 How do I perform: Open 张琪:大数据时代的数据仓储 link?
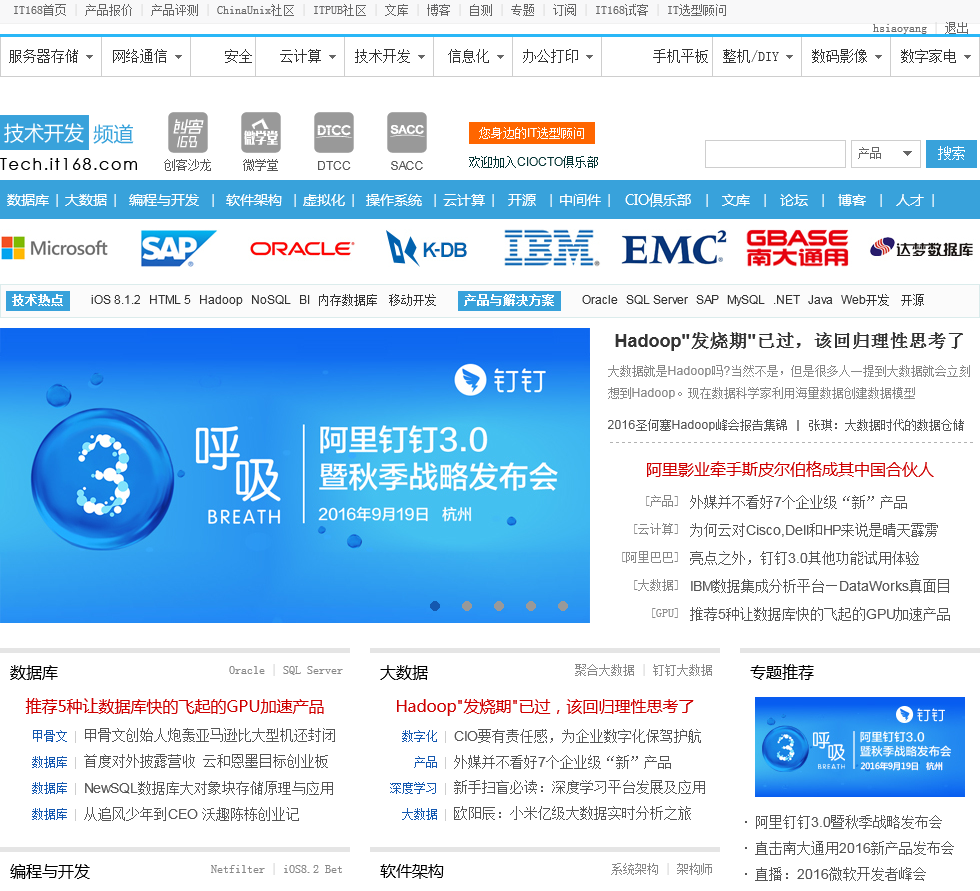point(886,426)
